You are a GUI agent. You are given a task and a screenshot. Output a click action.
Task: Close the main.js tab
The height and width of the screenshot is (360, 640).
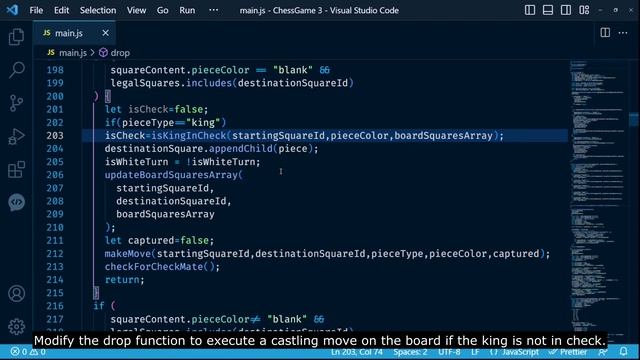click(x=106, y=33)
